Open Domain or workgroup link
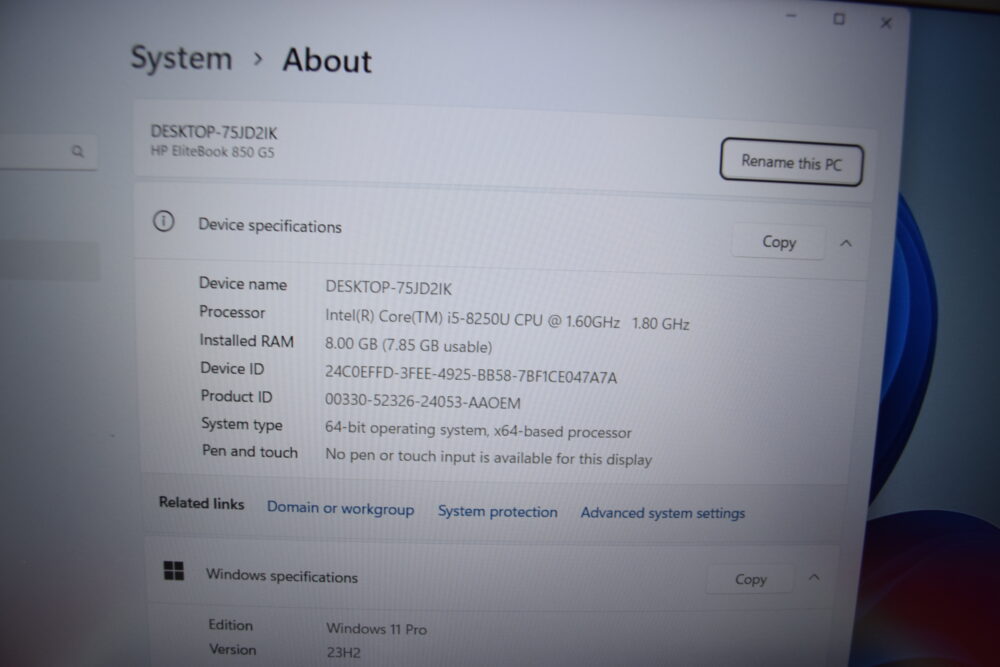1000x667 pixels. coord(341,508)
